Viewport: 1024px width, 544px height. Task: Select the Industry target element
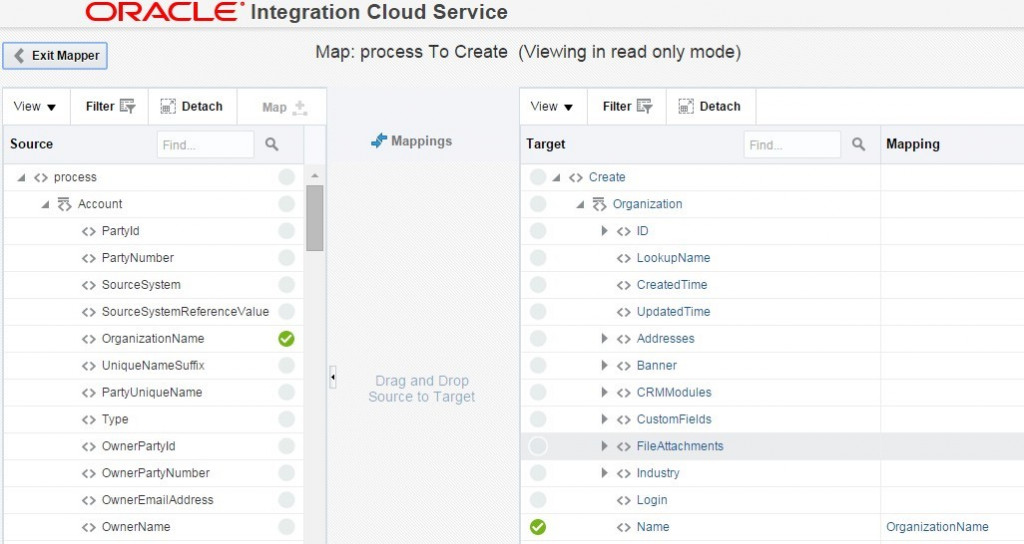[658, 473]
